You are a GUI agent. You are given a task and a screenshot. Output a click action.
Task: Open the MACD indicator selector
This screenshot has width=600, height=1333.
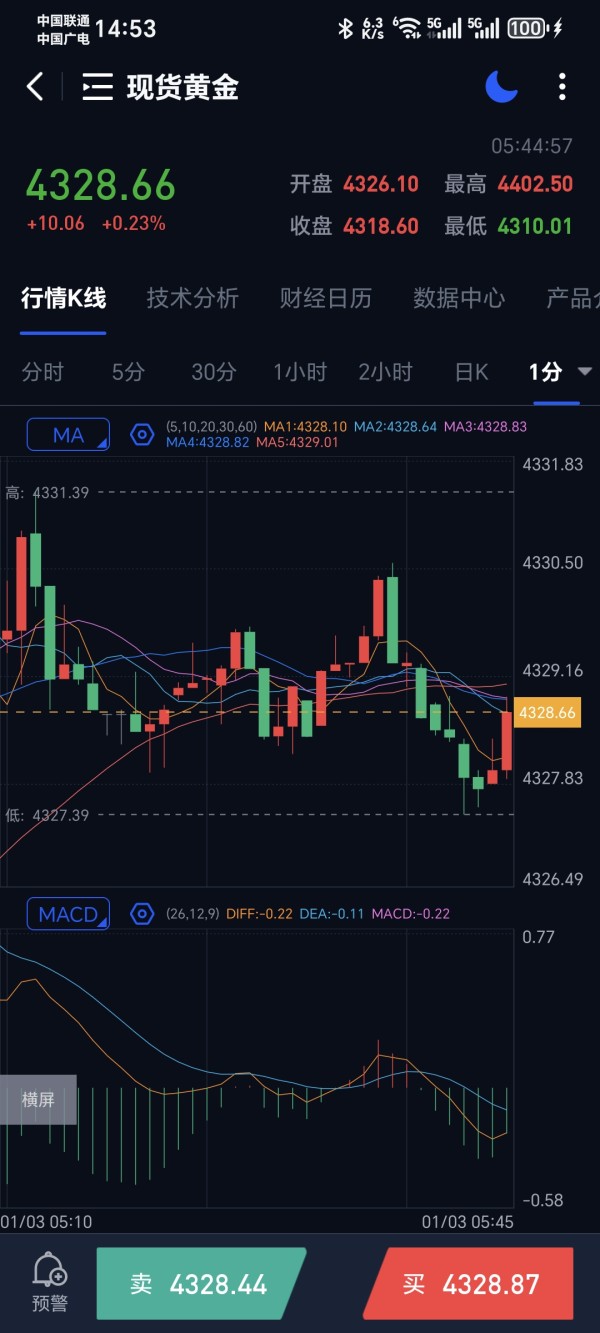68,914
